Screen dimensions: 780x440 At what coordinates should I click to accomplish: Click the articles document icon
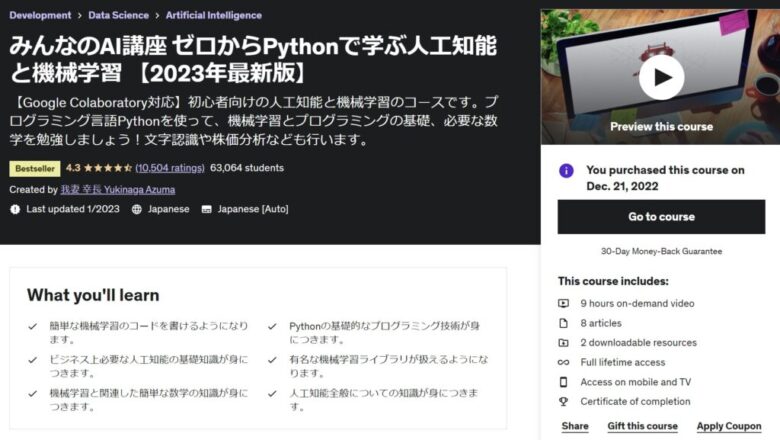(563, 323)
